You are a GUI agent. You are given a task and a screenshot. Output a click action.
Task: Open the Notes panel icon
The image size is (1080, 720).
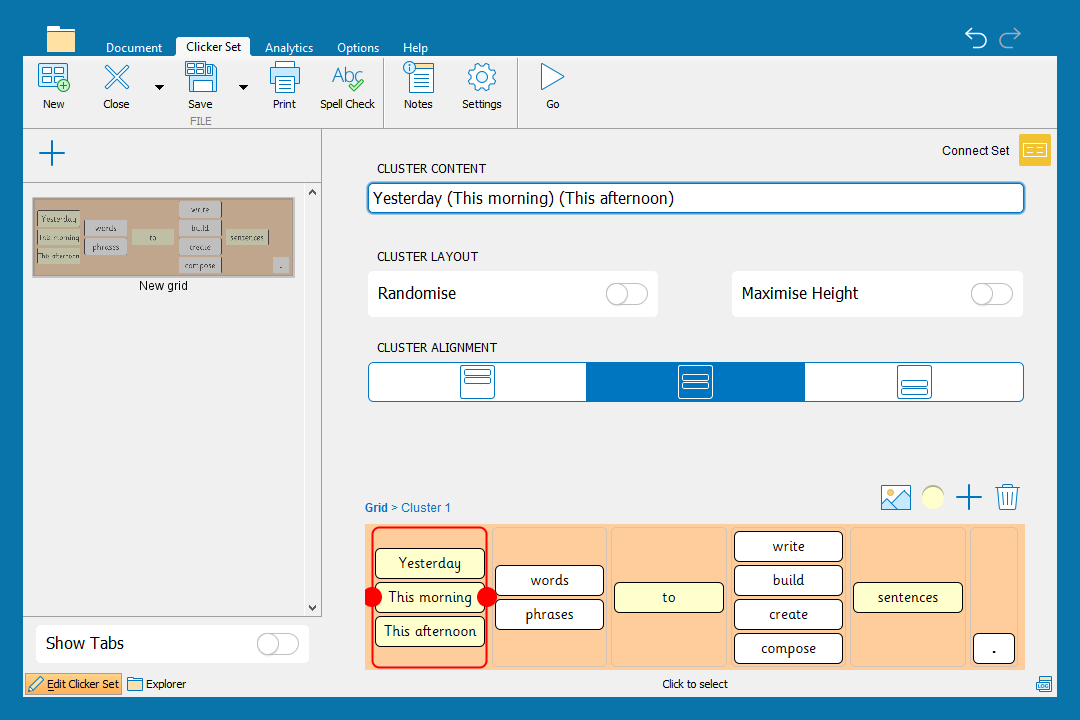click(x=418, y=78)
